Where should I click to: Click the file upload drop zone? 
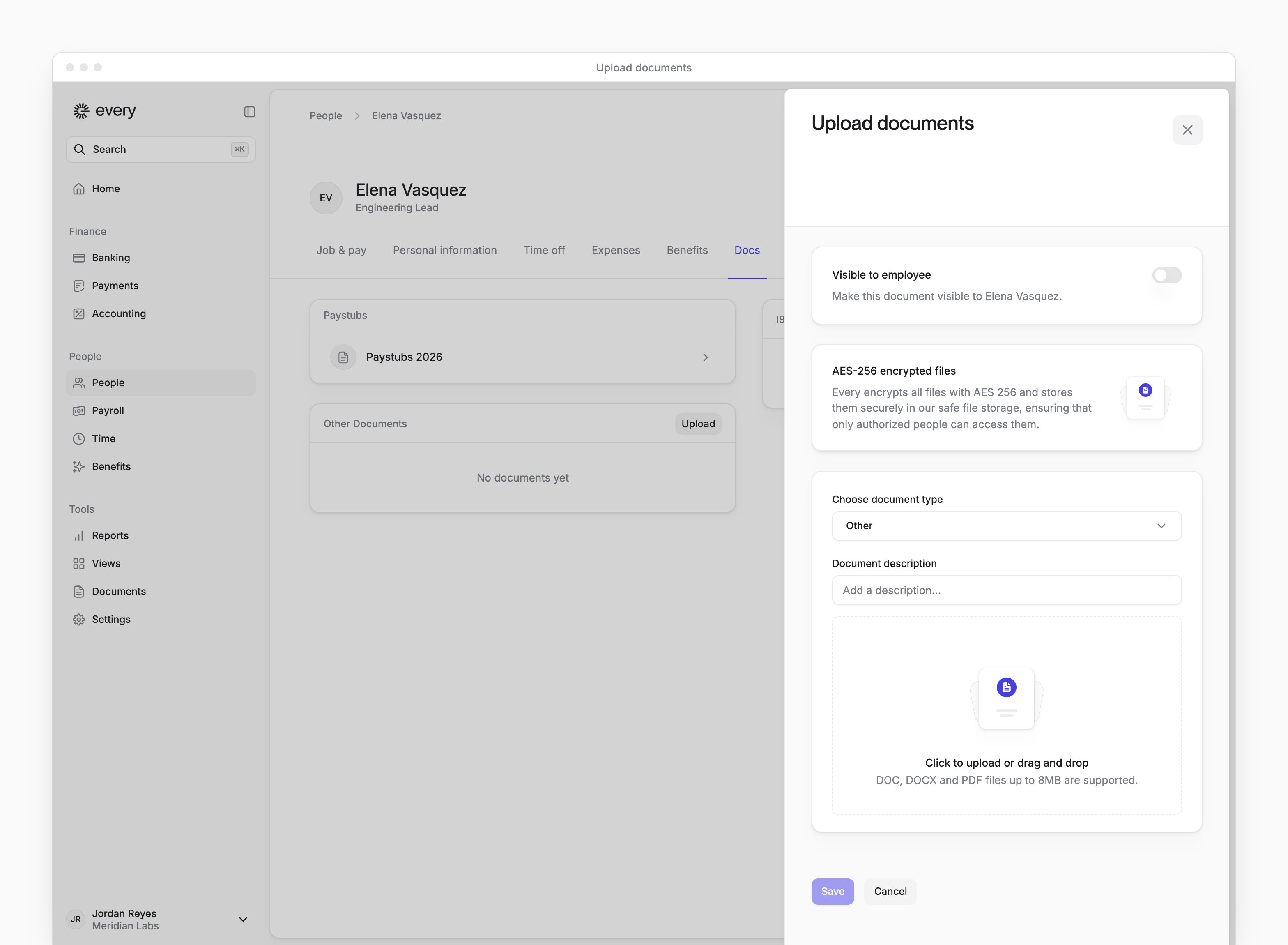point(1006,716)
